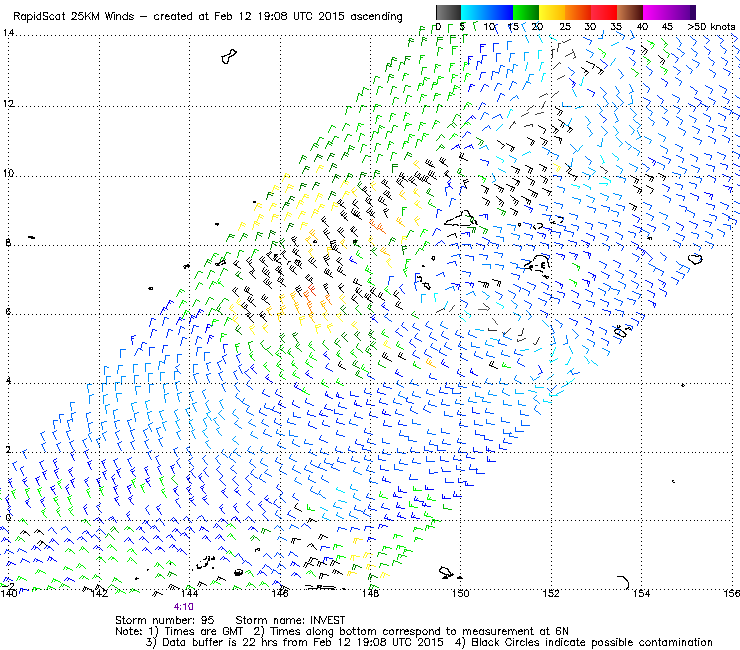Click the '152' longitude axis label
740x650 pixels.
pos(551,593)
